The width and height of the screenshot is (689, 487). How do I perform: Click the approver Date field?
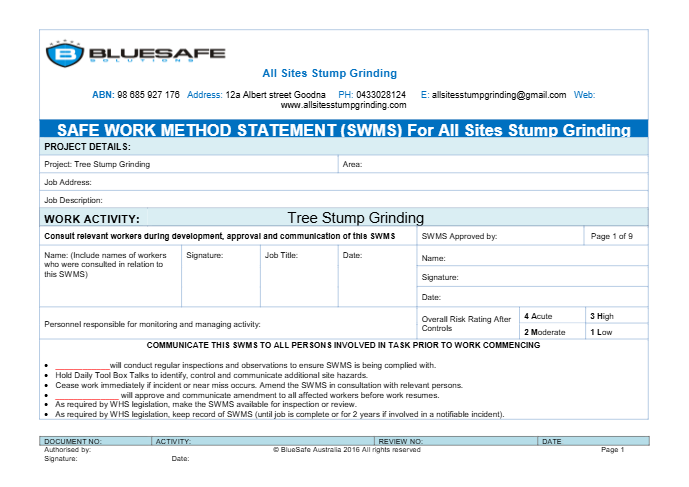(532, 297)
